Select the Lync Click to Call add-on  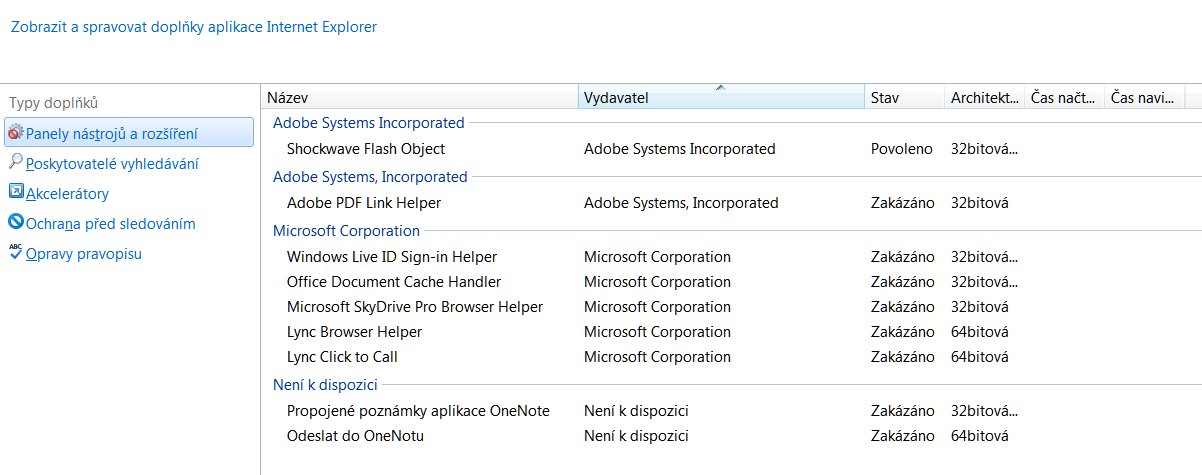coord(342,357)
